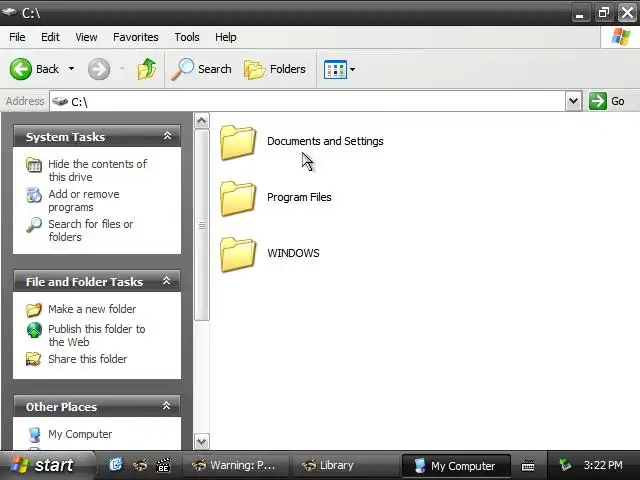Click the sidebar scrollbar thumb

[x=202, y=225]
